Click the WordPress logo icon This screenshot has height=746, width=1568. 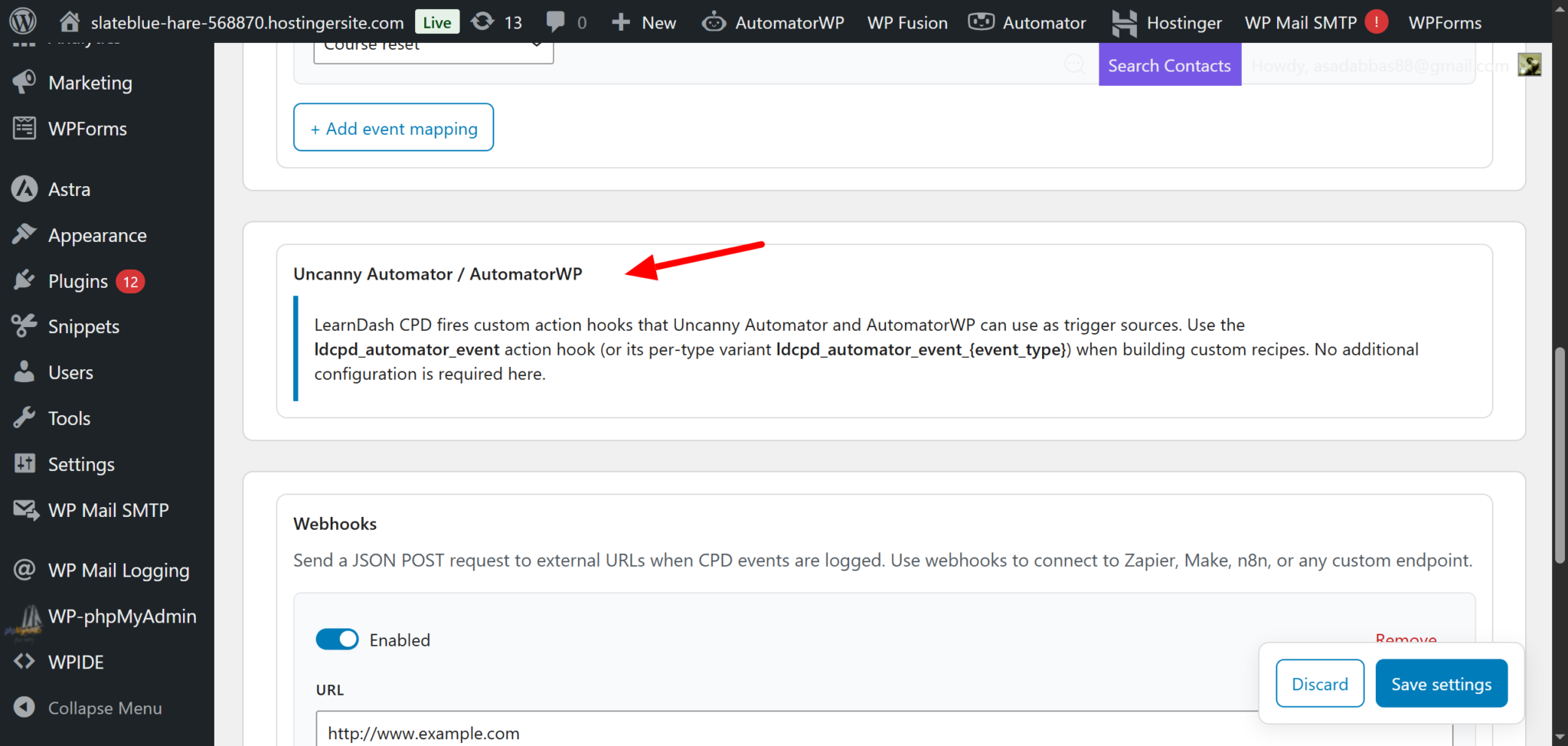point(23,21)
